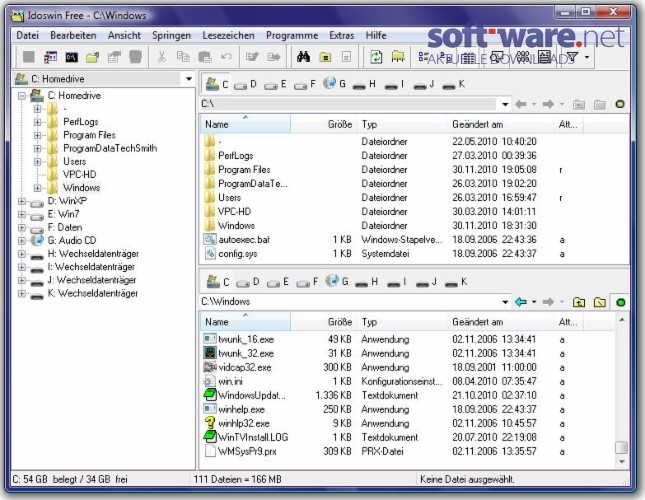
Task: Open the C: Homedrive drive dropdown
Action: pos(188,79)
